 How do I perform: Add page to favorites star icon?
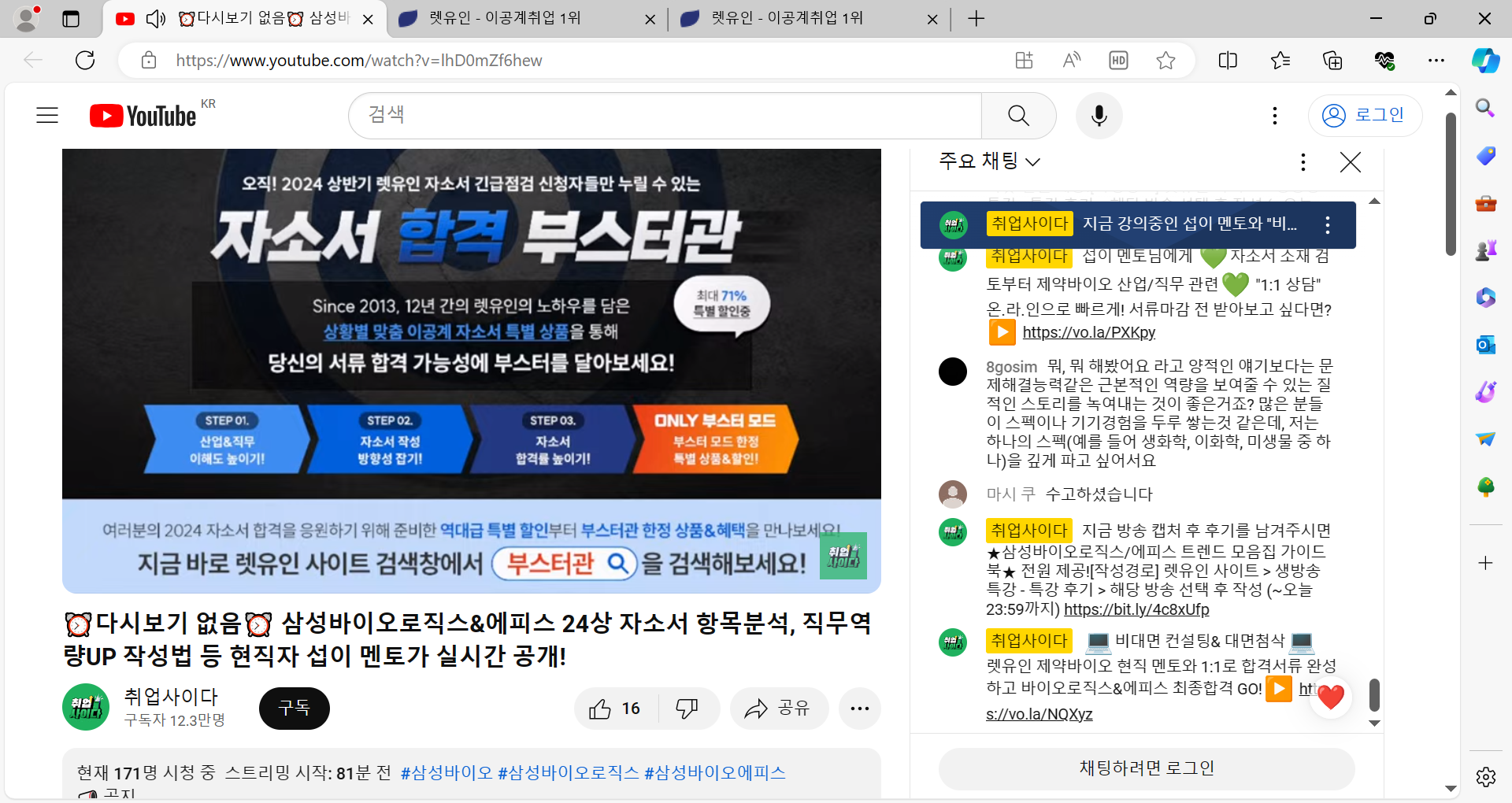[x=1166, y=61]
